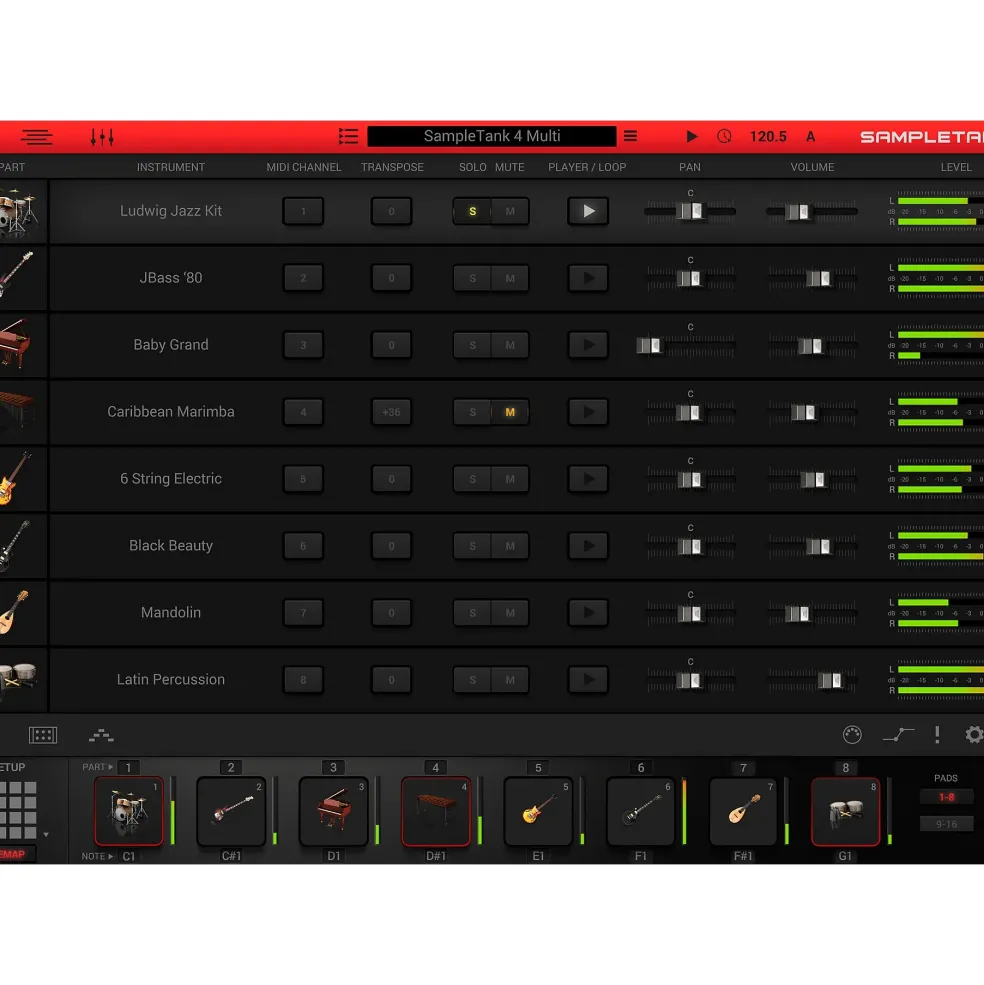Open the mixer sliders view icon

(x=102, y=136)
